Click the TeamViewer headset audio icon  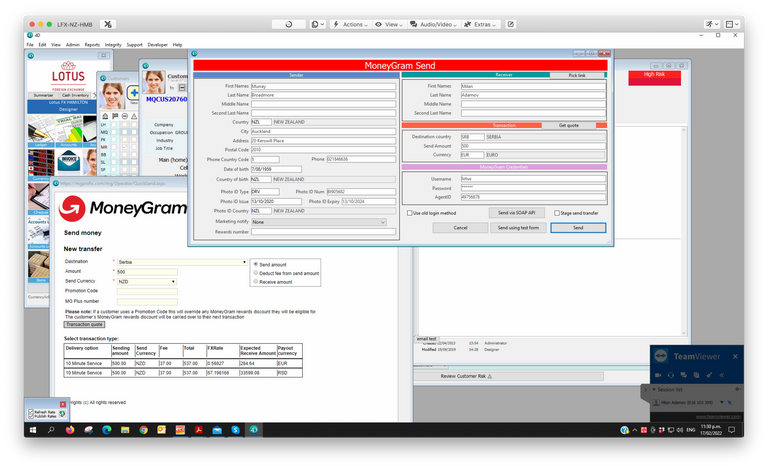click(x=671, y=375)
